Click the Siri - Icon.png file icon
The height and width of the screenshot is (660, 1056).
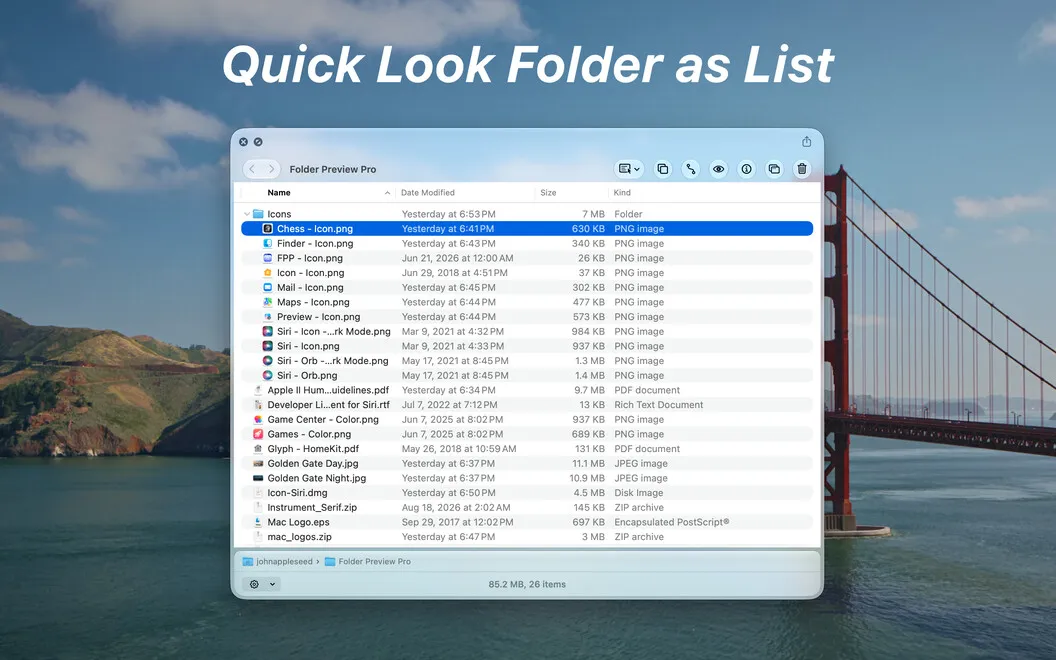point(267,346)
